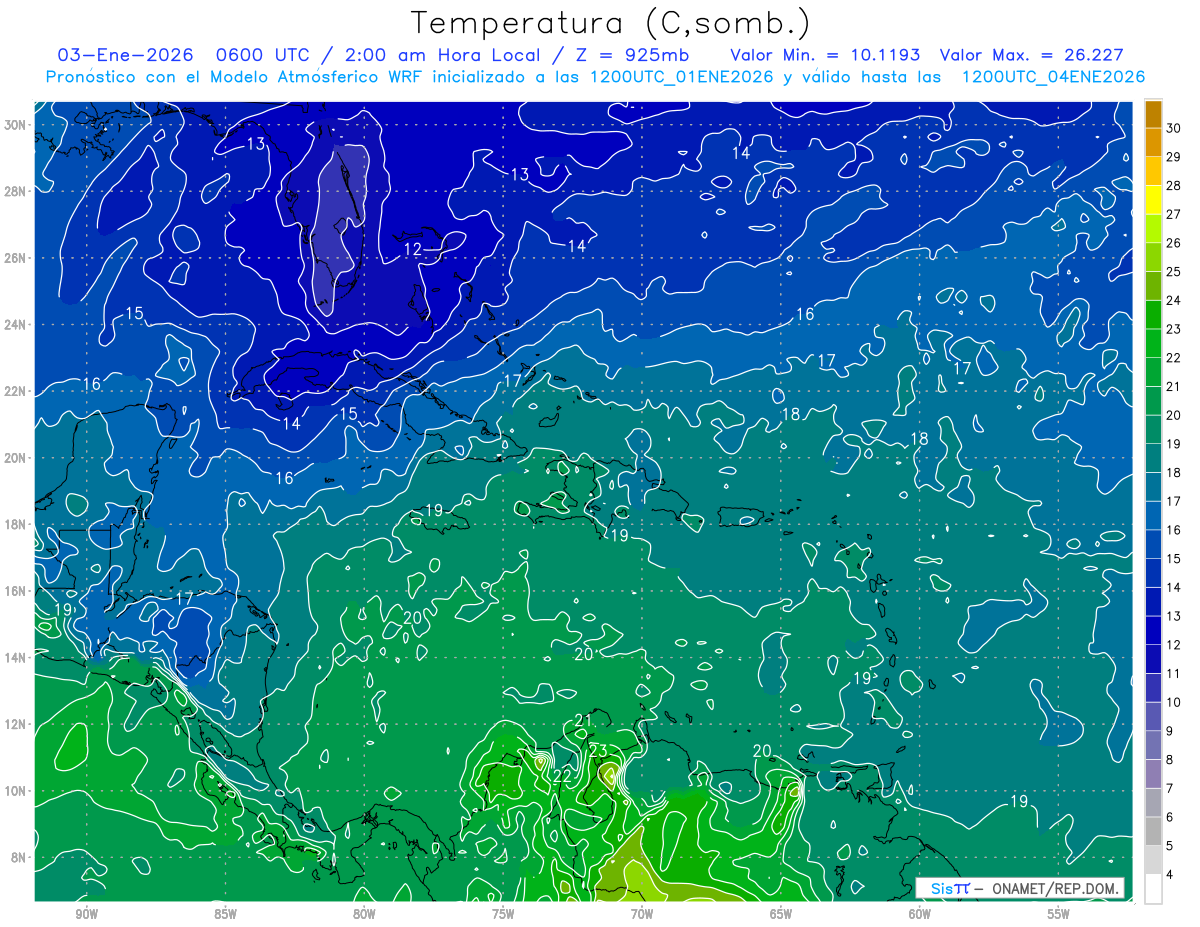Select the date text '03-Ene-2026'
The image size is (1200, 927).
pyautogui.click(x=127, y=56)
